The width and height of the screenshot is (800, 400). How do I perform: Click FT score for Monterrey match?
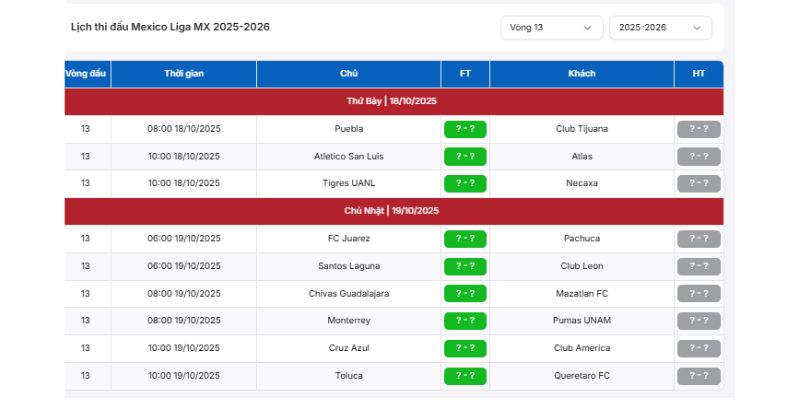tap(465, 321)
